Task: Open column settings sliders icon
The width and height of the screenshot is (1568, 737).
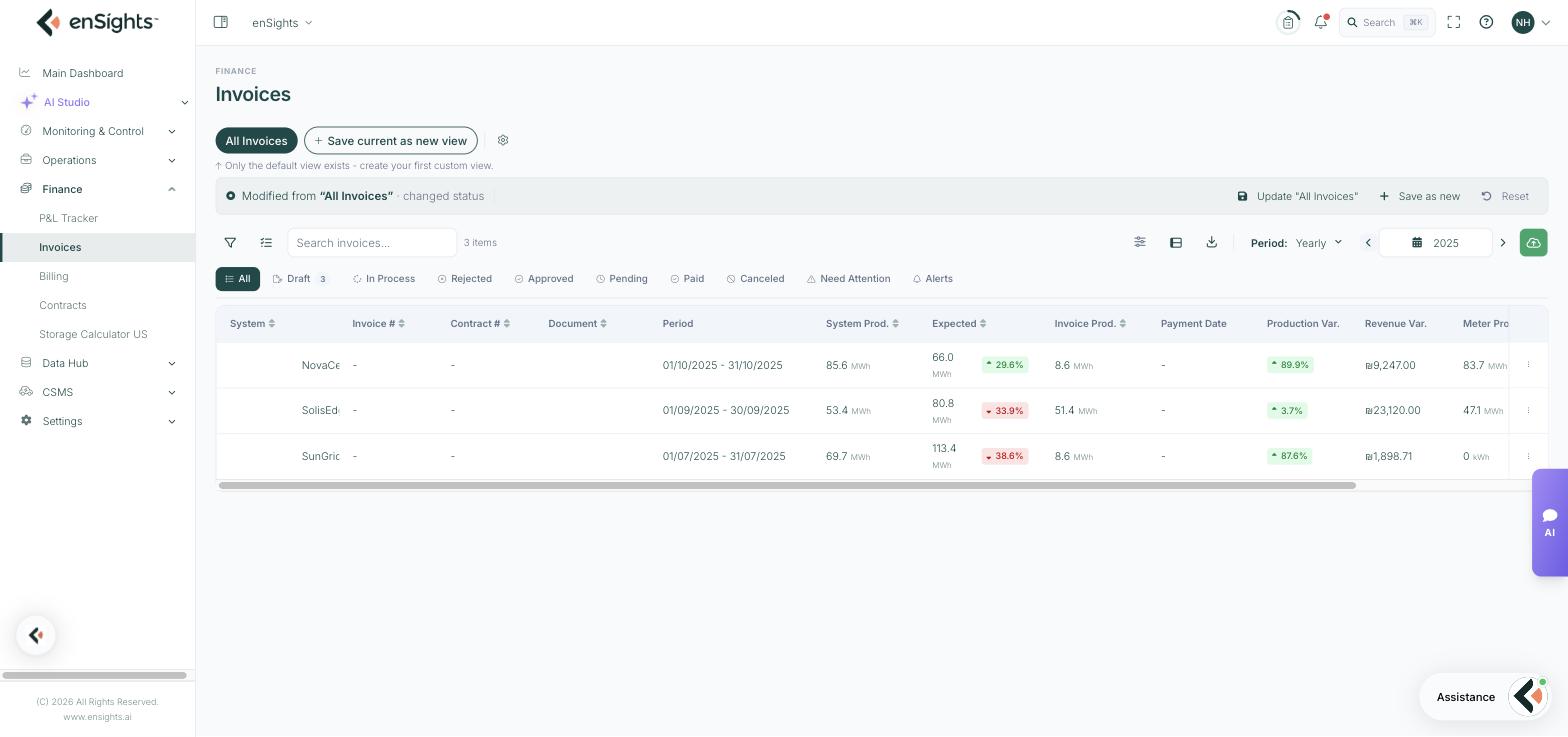Action: pos(1140,243)
